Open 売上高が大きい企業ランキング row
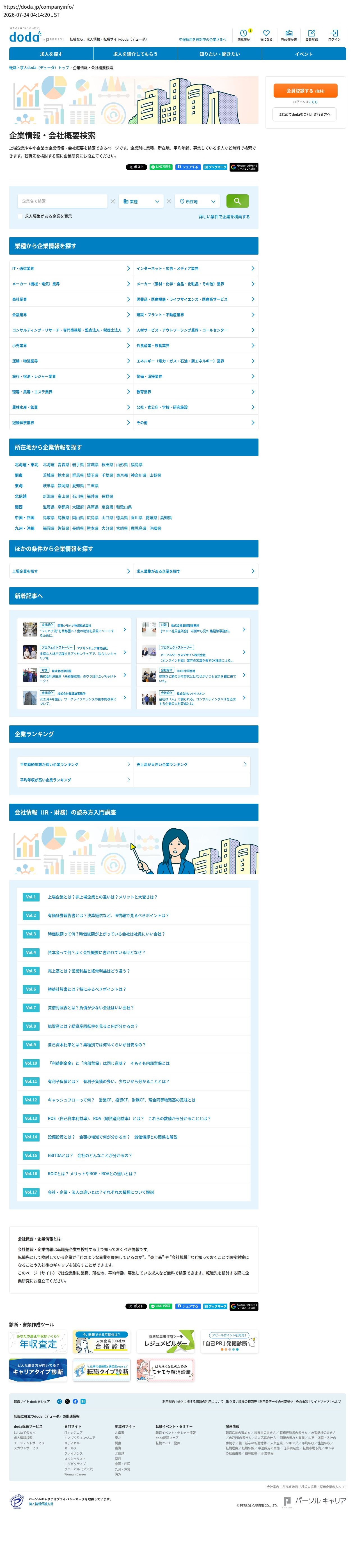355x1568 pixels. [x=192, y=765]
